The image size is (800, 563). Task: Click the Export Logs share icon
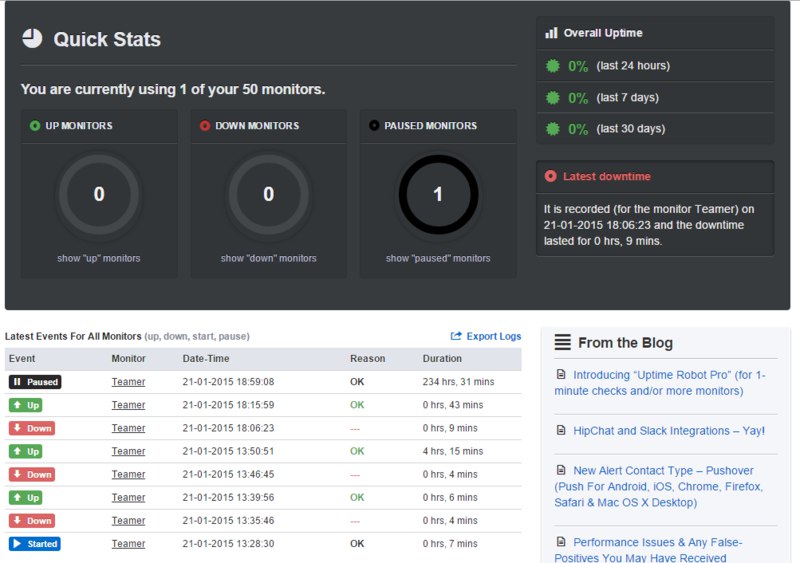click(x=456, y=336)
